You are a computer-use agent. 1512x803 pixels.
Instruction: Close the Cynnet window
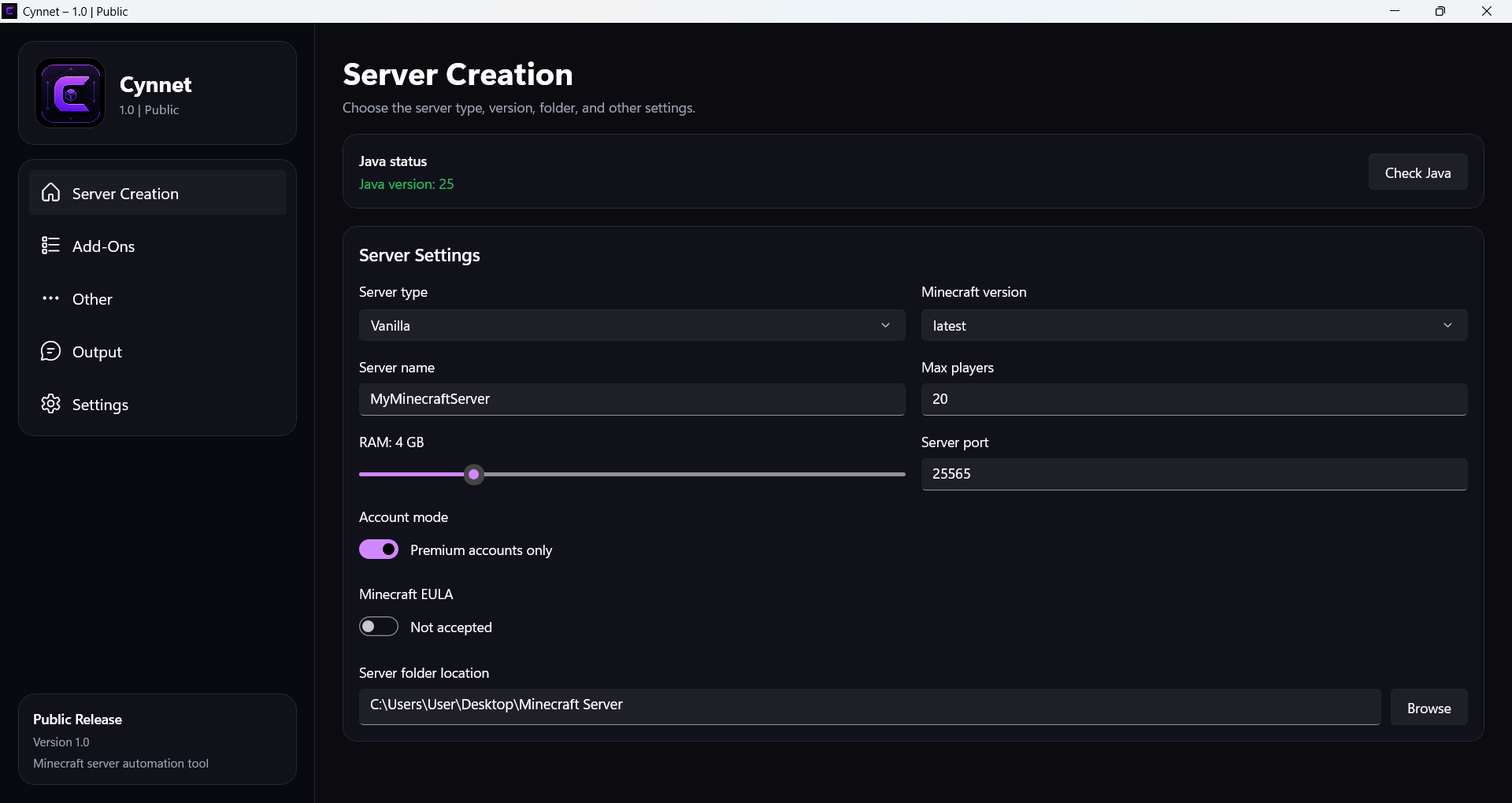click(x=1487, y=11)
